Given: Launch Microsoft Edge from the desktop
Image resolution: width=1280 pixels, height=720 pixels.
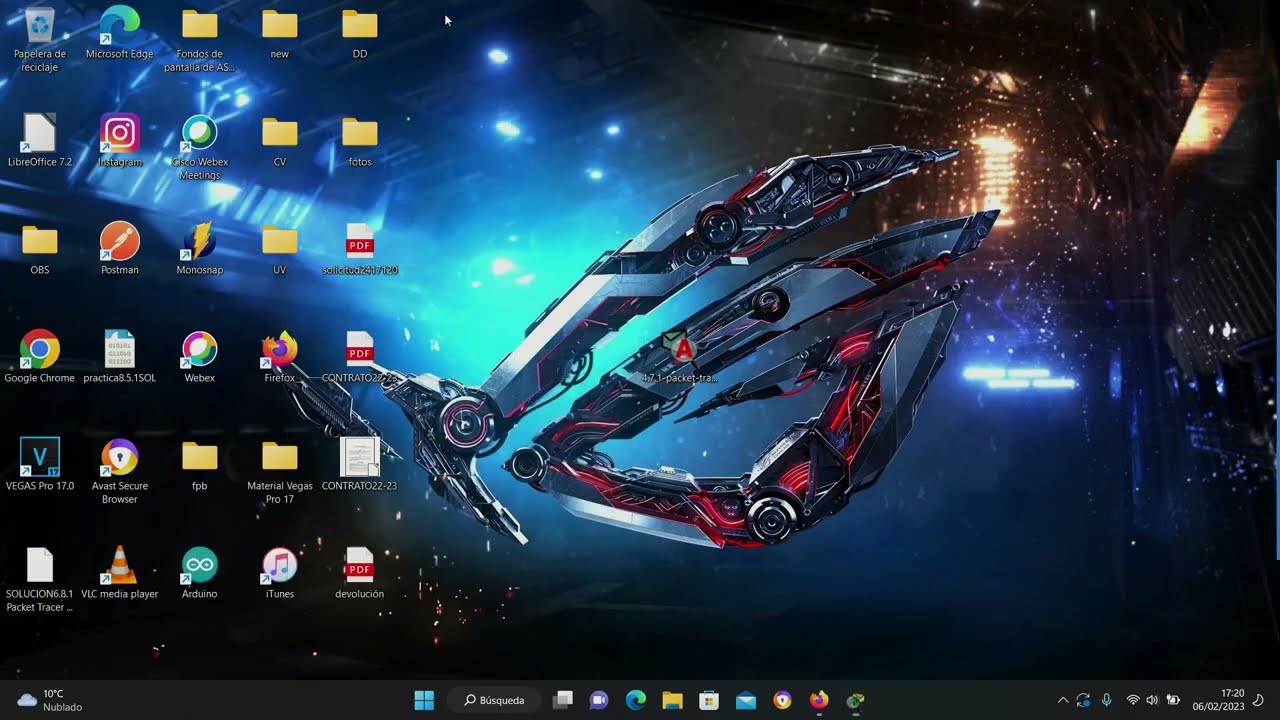Looking at the screenshot, I should tap(120, 32).
